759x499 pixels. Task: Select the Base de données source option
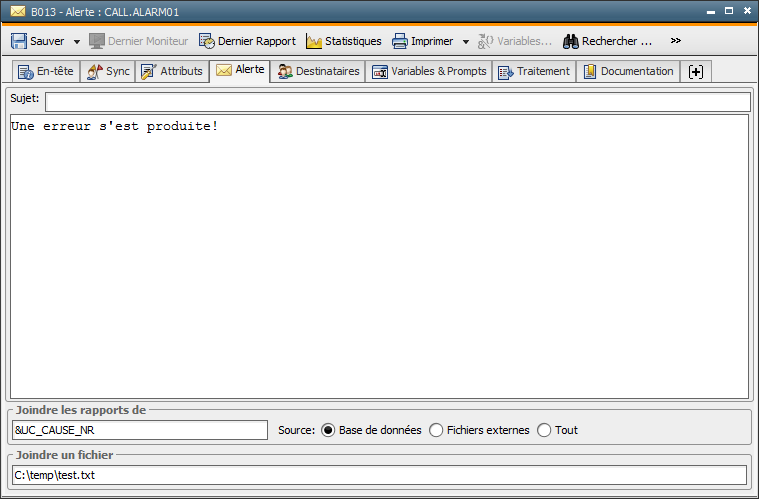(x=328, y=430)
